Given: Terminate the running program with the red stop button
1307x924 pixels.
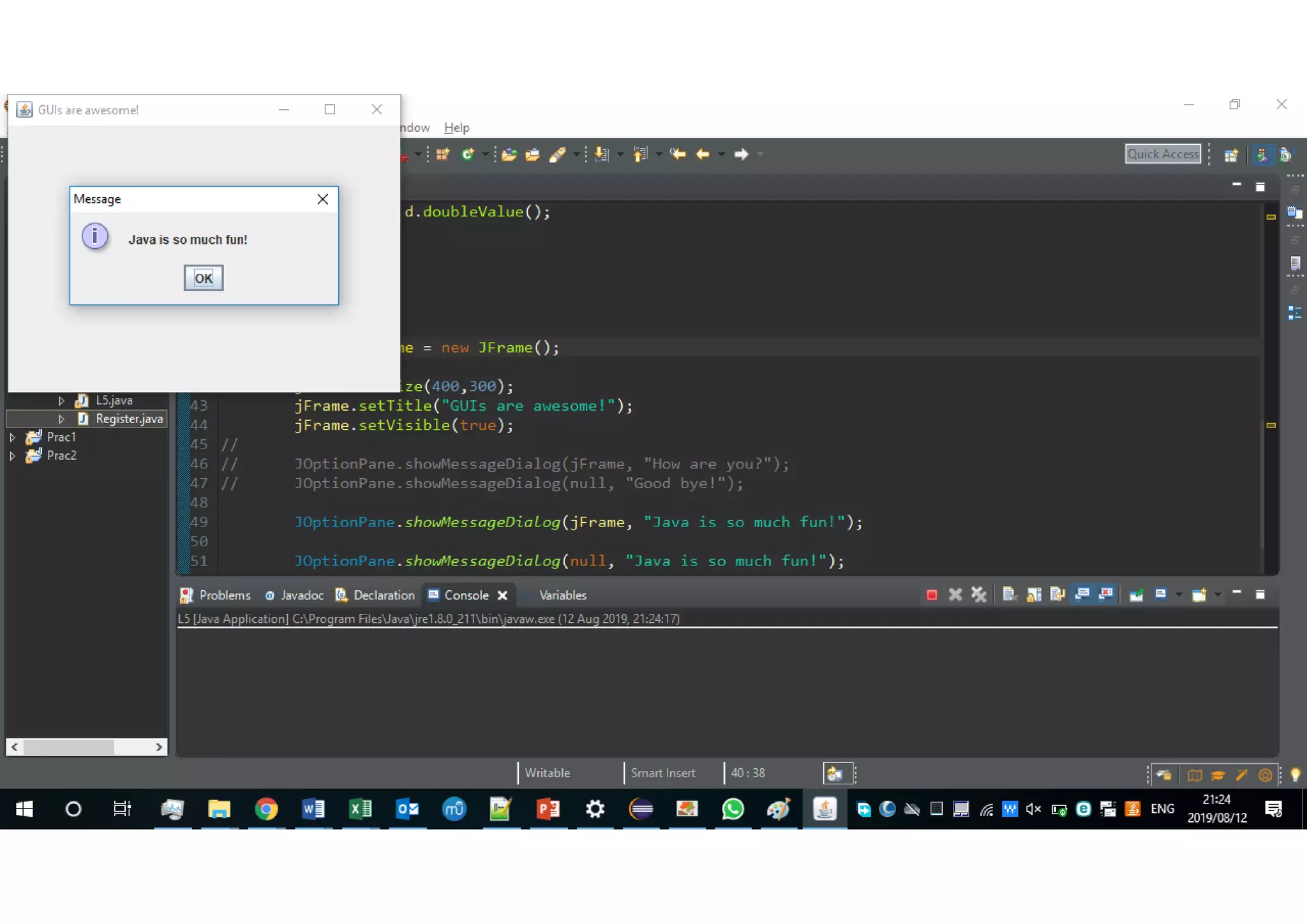Looking at the screenshot, I should click(932, 595).
